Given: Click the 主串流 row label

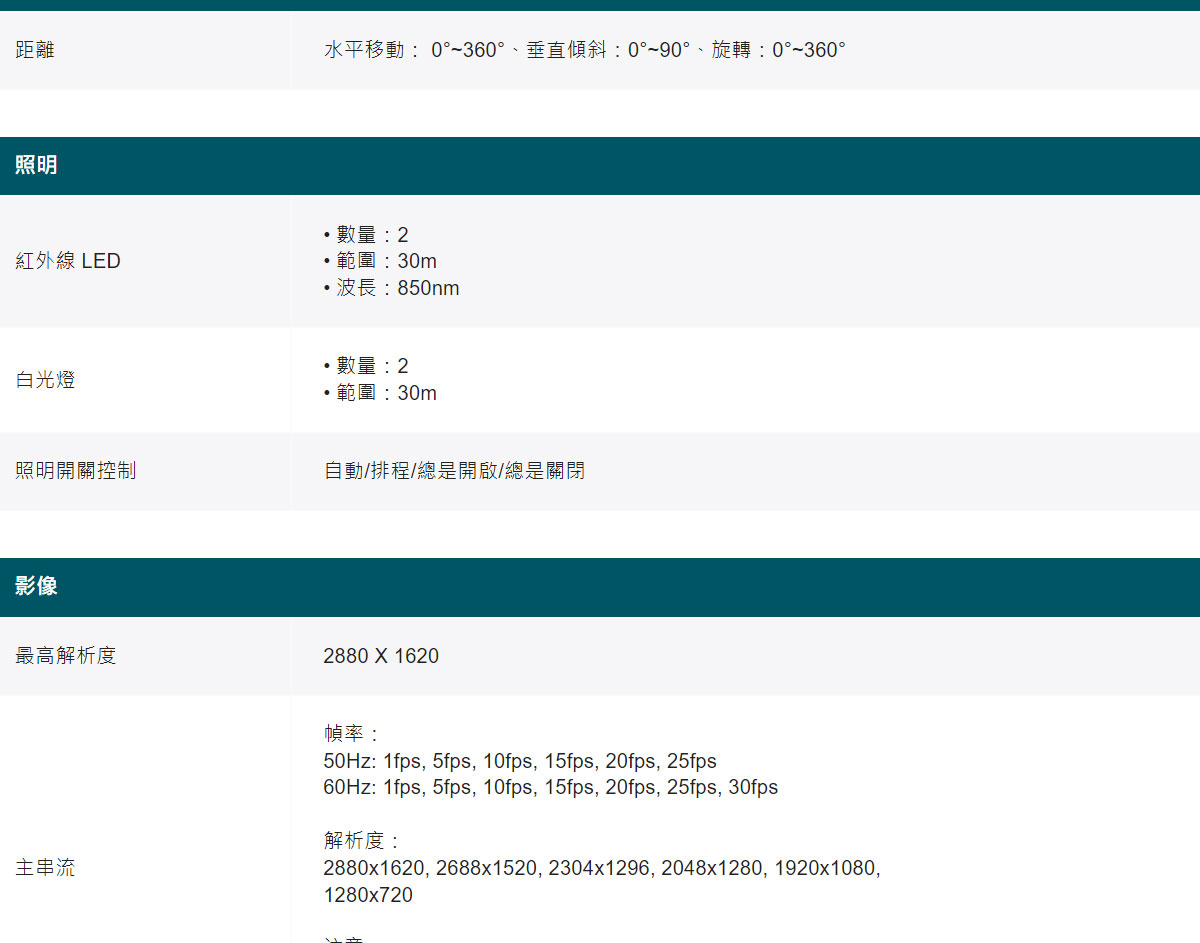Looking at the screenshot, I should click(x=45, y=868).
